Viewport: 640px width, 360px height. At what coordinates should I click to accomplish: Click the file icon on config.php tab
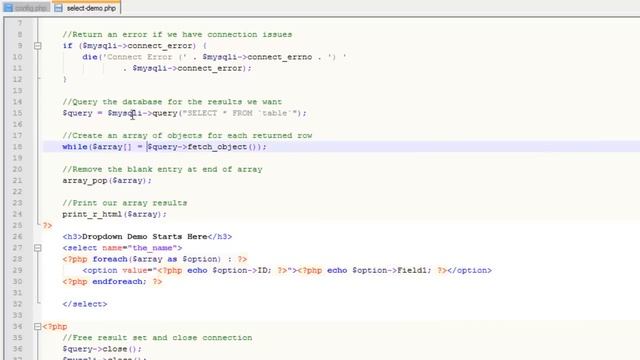point(8,8)
